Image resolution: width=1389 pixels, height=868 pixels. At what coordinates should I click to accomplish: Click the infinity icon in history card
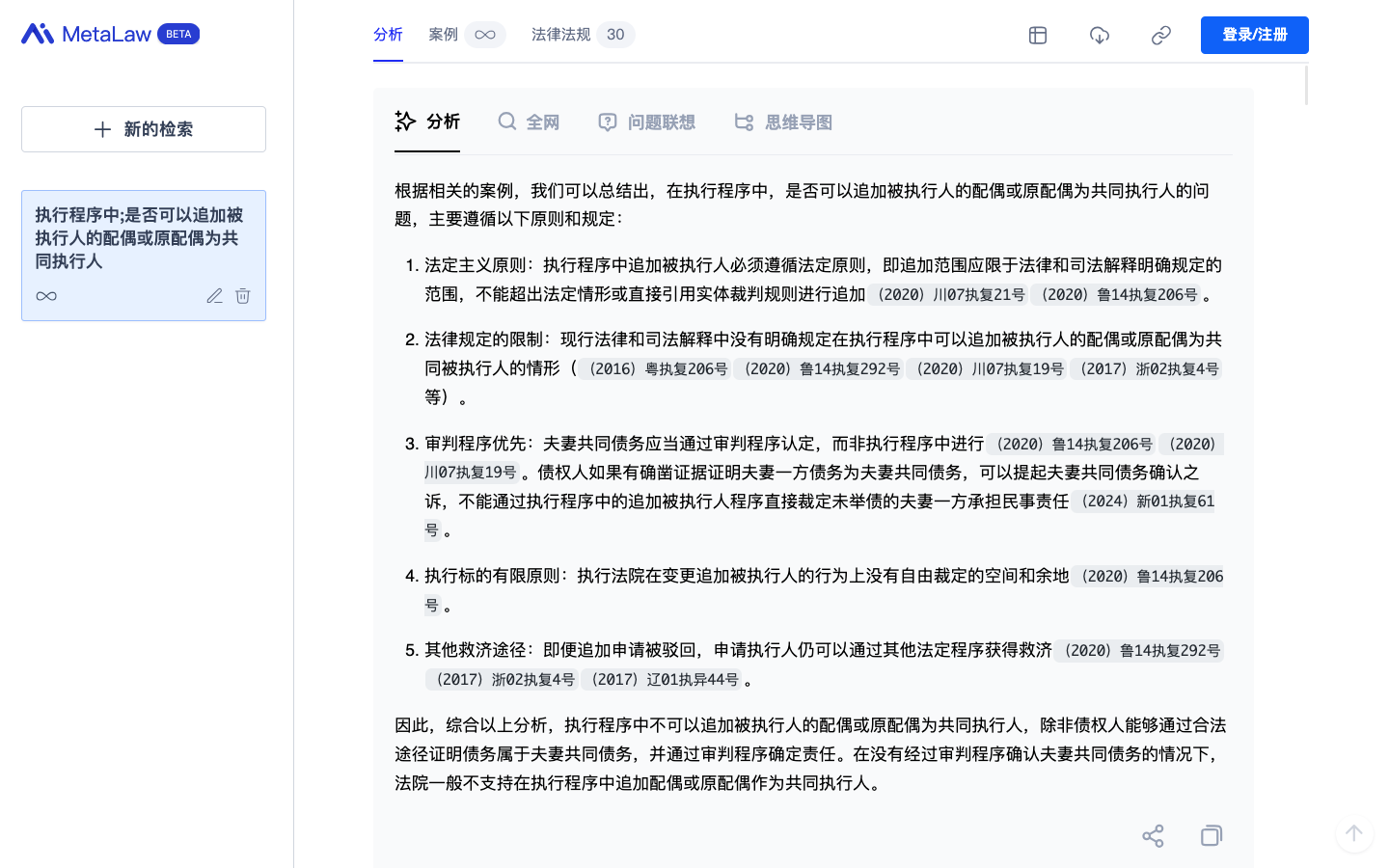[x=46, y=296]
